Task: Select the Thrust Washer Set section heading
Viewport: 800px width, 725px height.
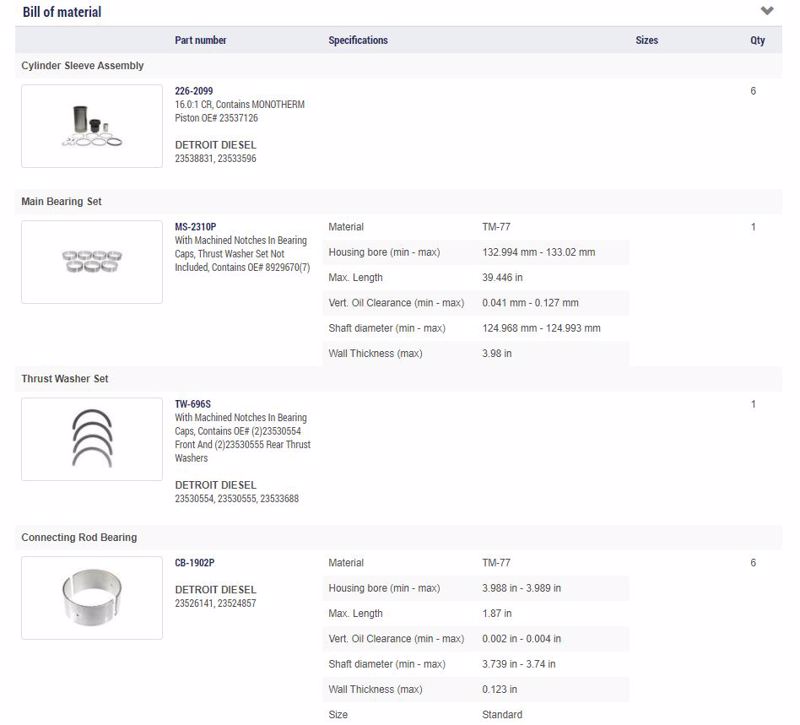Action: pos(65,379)
